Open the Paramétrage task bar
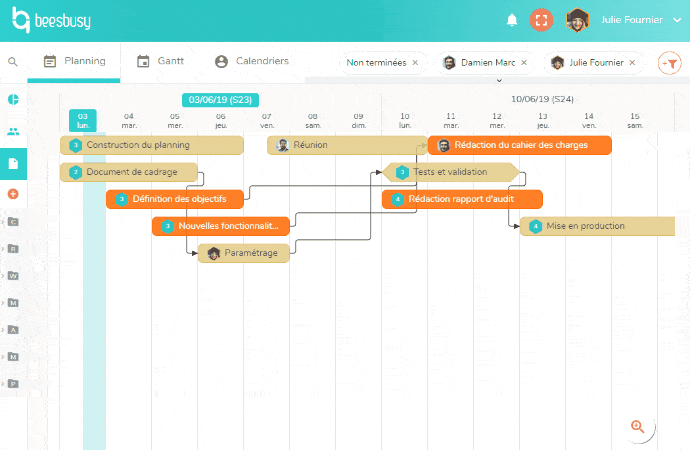 (x=244, y=253)
